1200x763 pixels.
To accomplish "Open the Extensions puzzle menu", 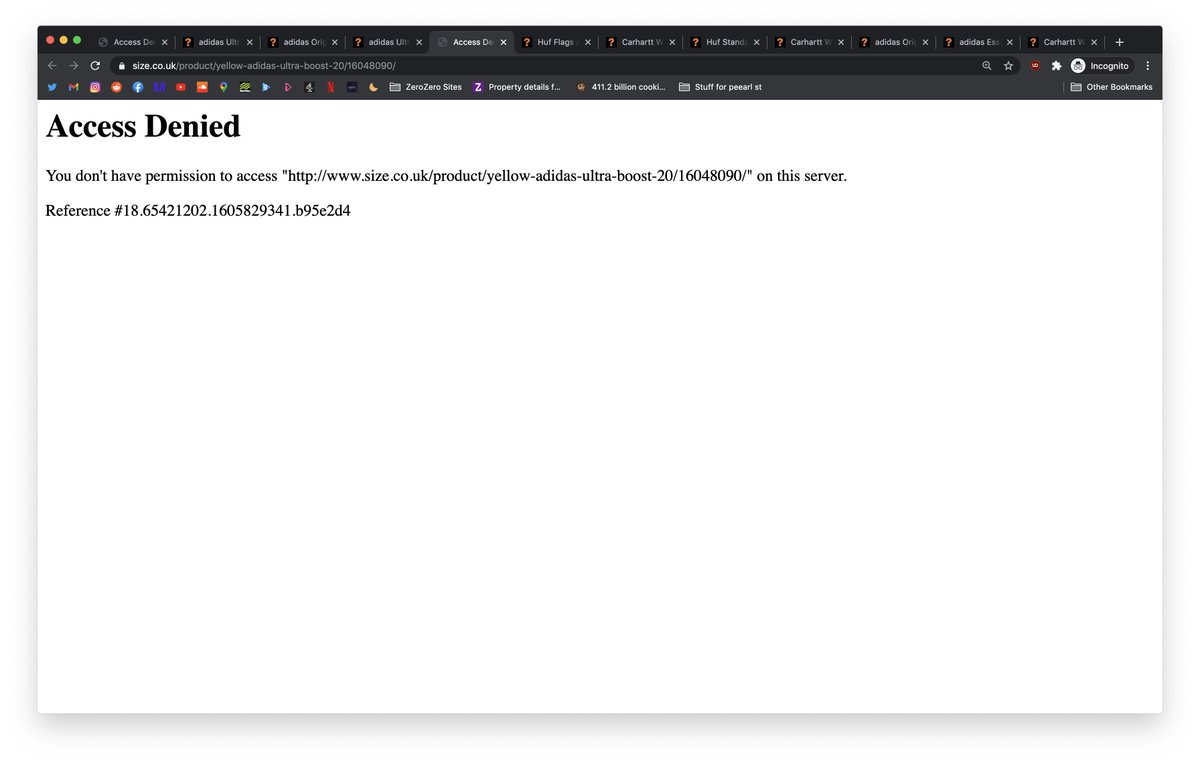I will [x=1056, y=65].
